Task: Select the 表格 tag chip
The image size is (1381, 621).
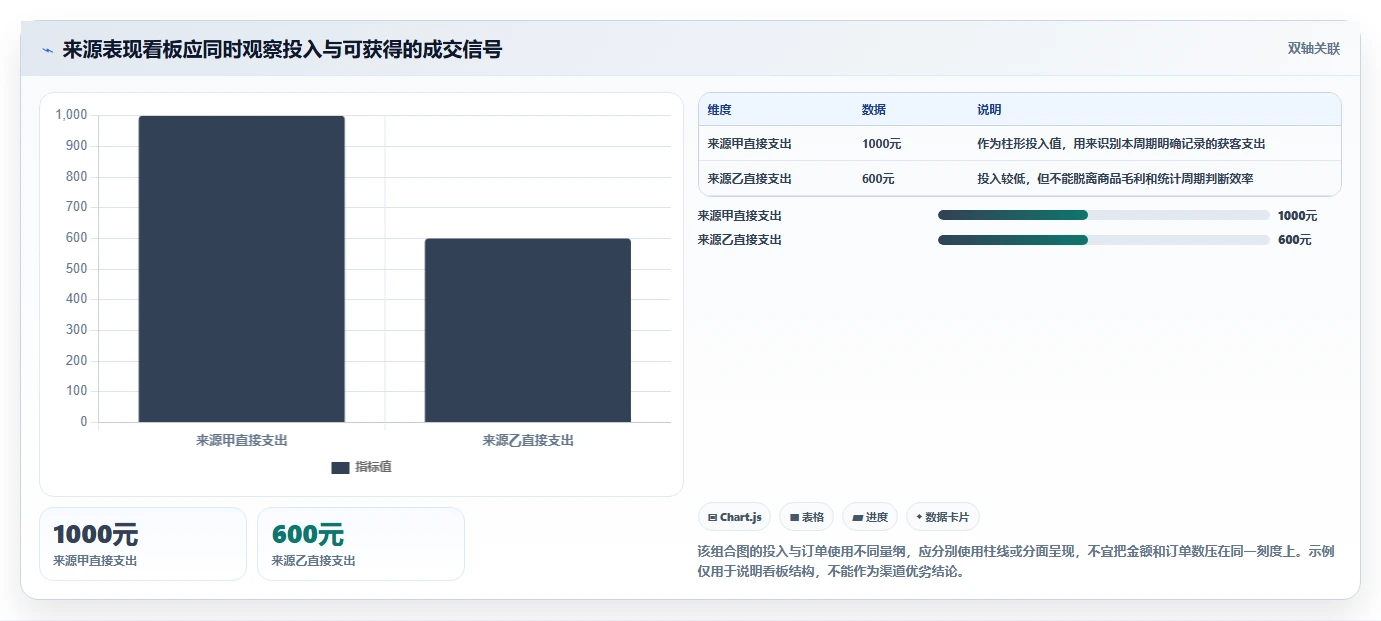Action: pos(806,517)
